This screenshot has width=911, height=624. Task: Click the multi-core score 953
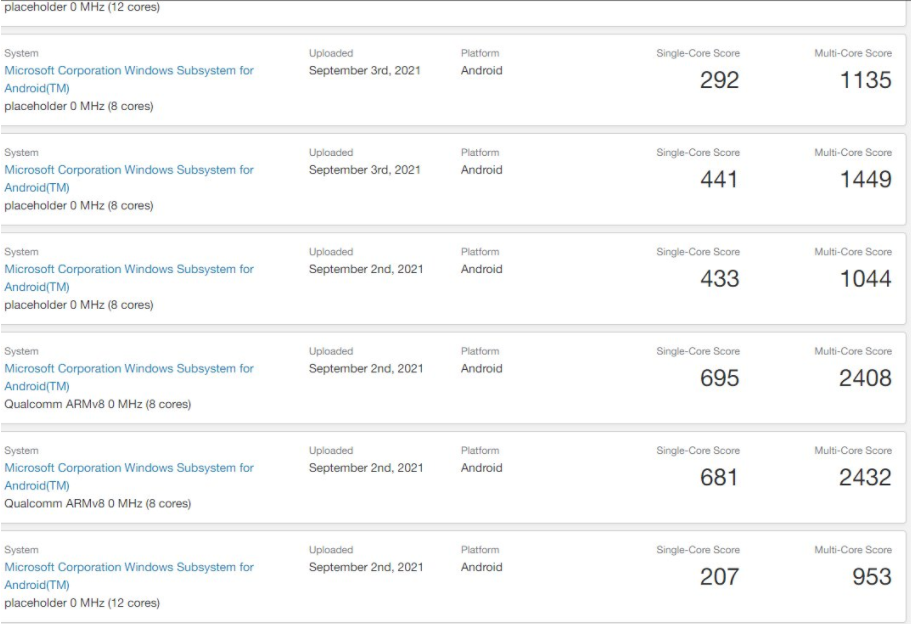click(871, 576)
